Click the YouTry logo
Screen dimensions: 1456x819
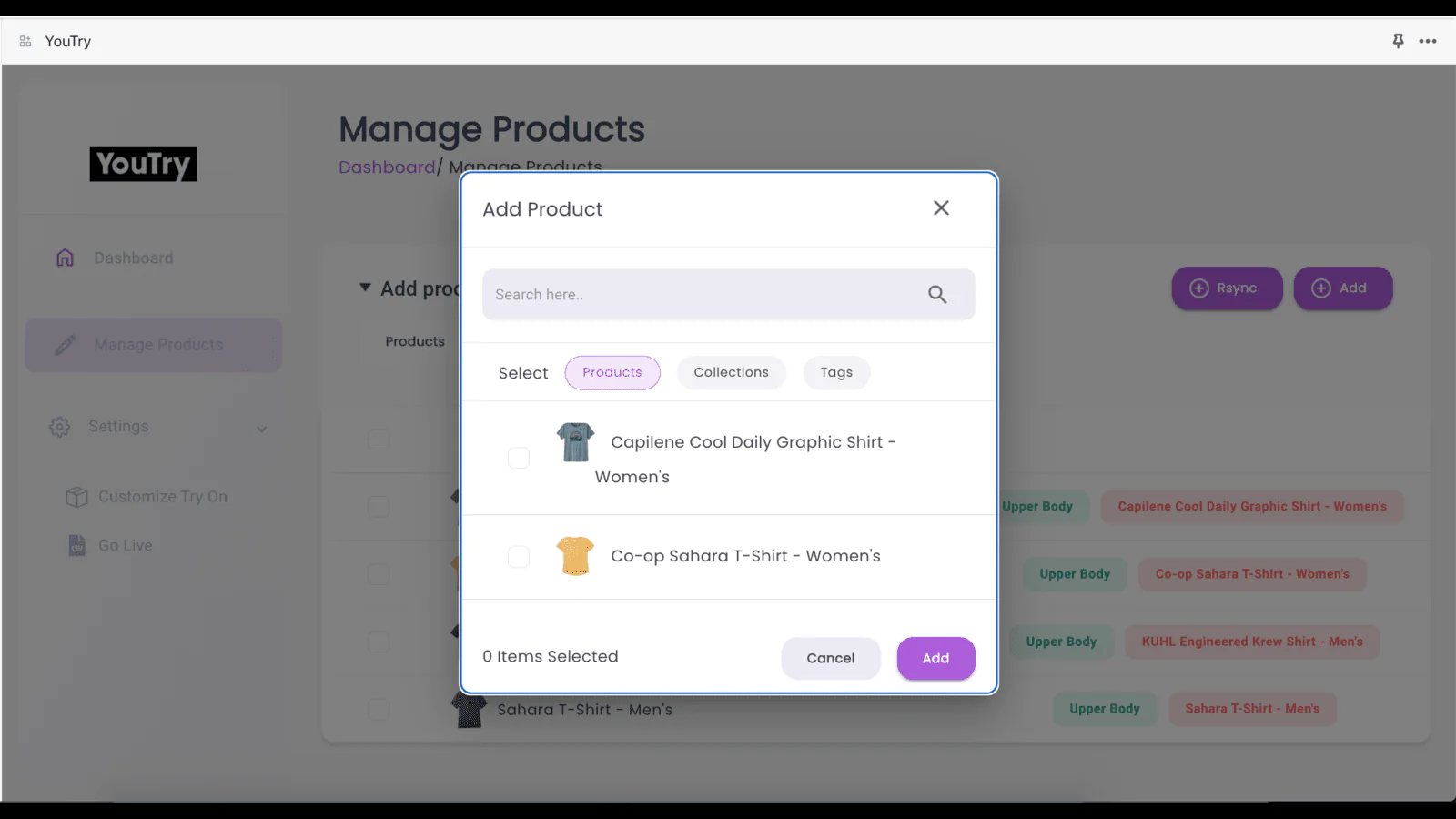coord(143,164)
